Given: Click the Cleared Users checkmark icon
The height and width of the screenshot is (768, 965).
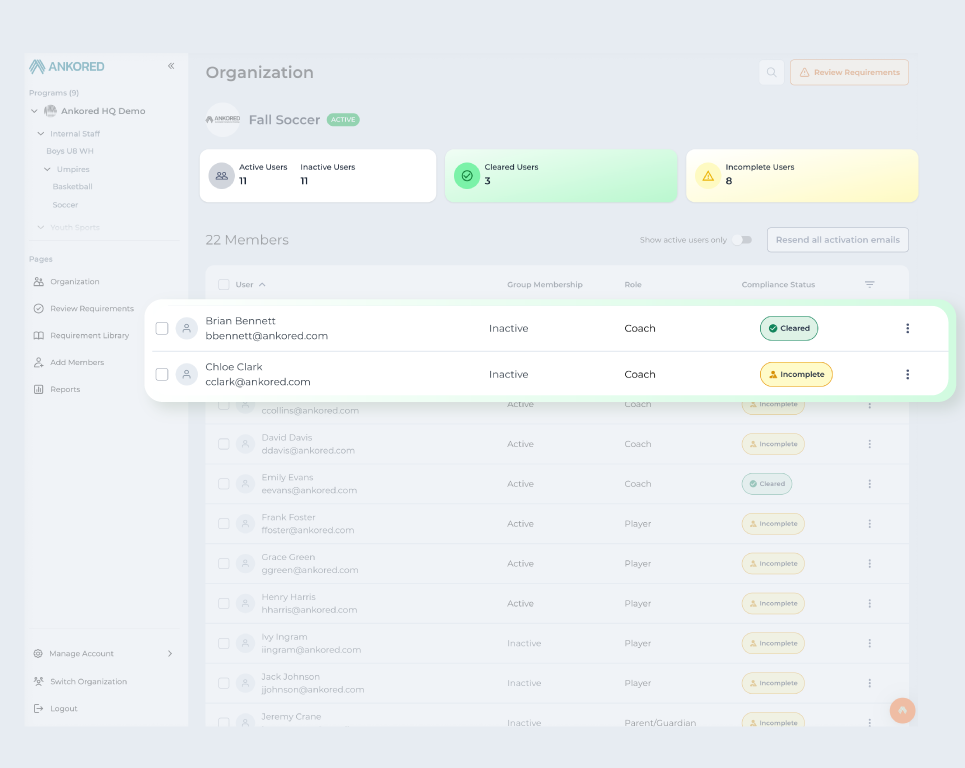Looking at the screenshot, I should coord(466,176).
